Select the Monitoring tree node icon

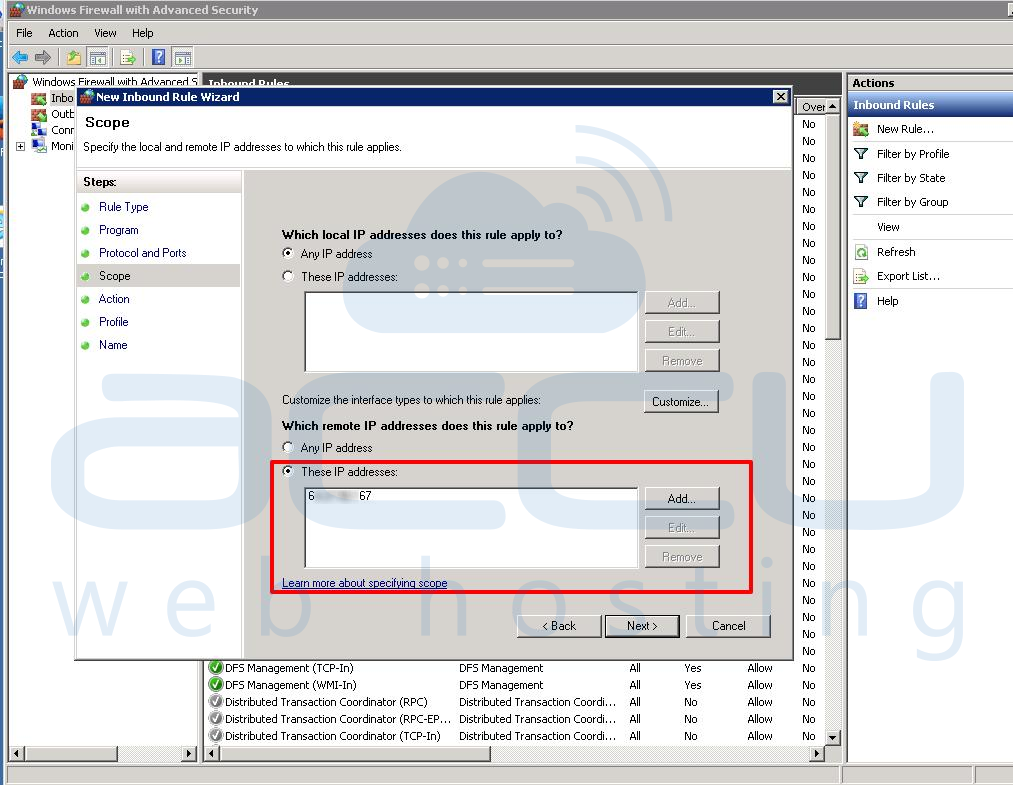click(39, 146)
